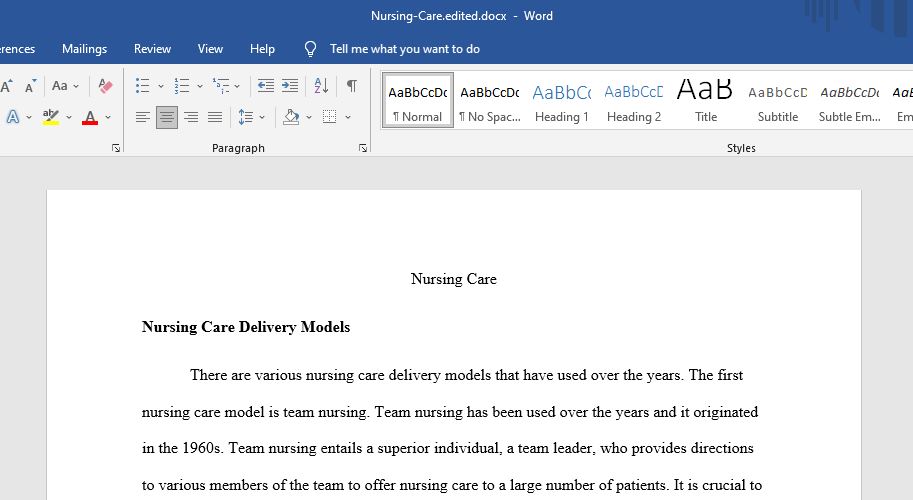Screen dimensions: 913x500
Task: Sort text A to Z icon
Action: 321,86
